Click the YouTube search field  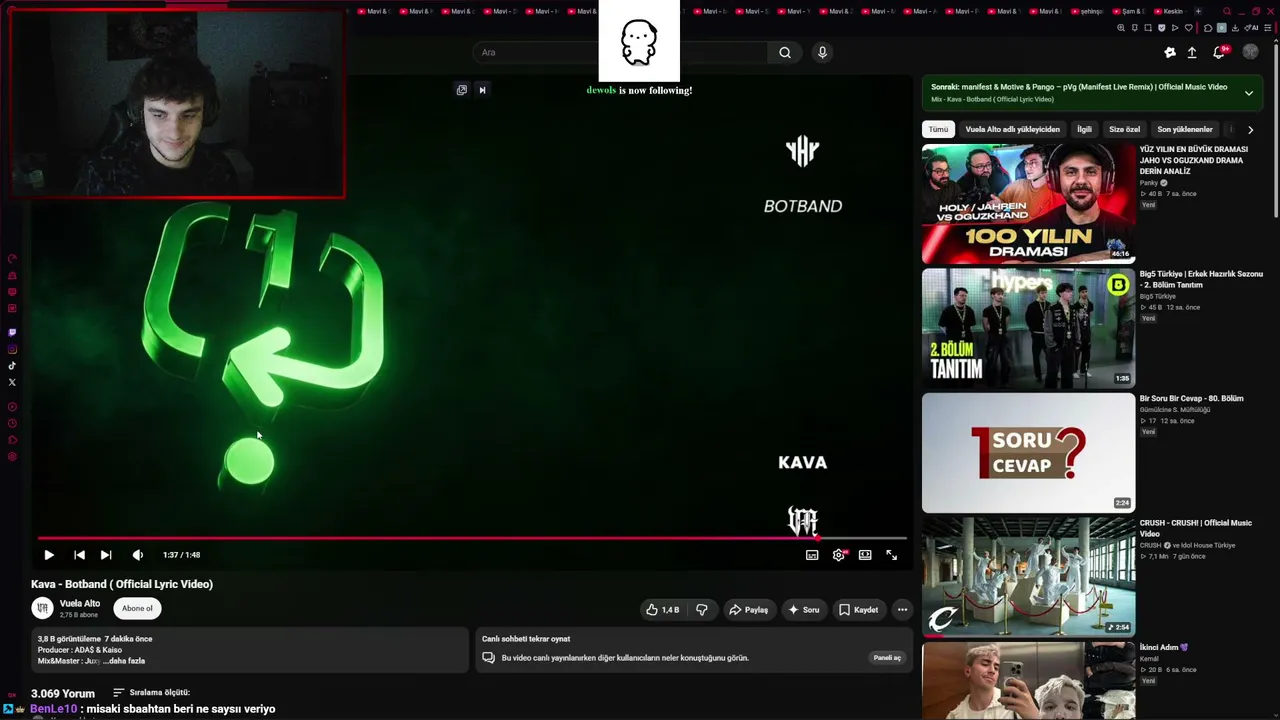tap(620, 52)
